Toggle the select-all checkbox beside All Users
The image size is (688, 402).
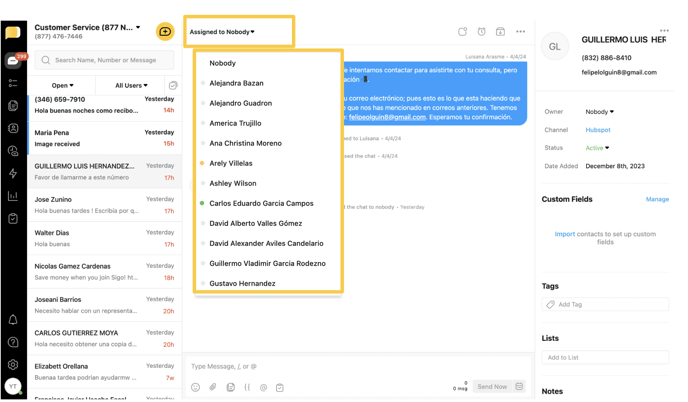(172, 86)
